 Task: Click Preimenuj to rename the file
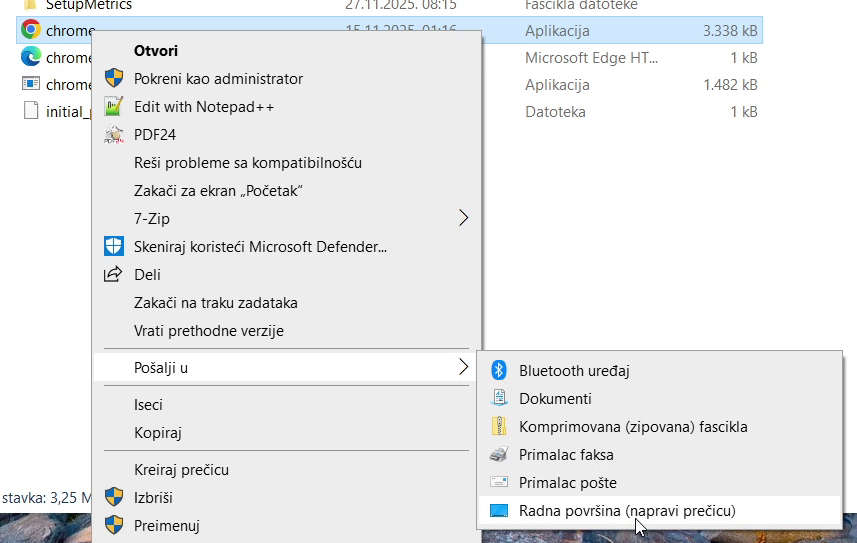coord(167,525)
